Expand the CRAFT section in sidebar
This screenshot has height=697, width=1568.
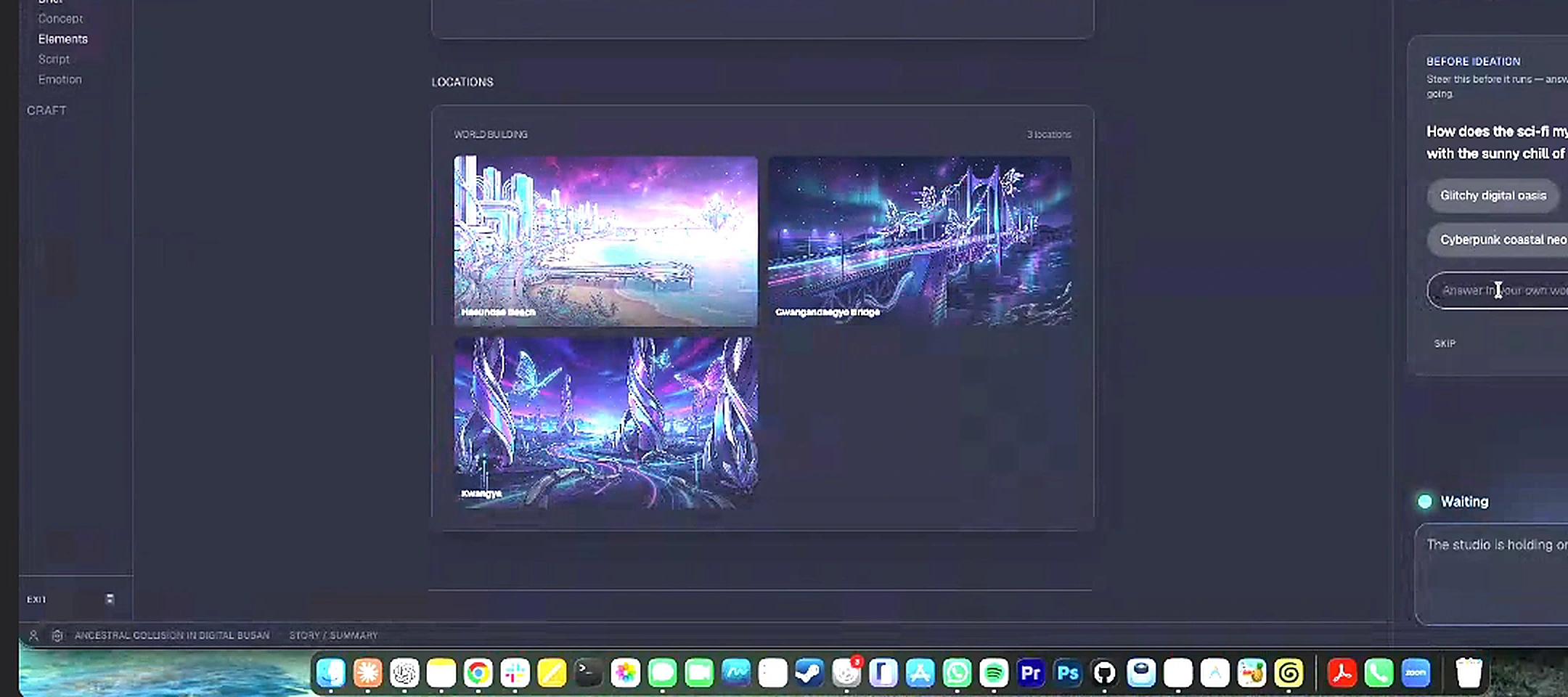46,110
